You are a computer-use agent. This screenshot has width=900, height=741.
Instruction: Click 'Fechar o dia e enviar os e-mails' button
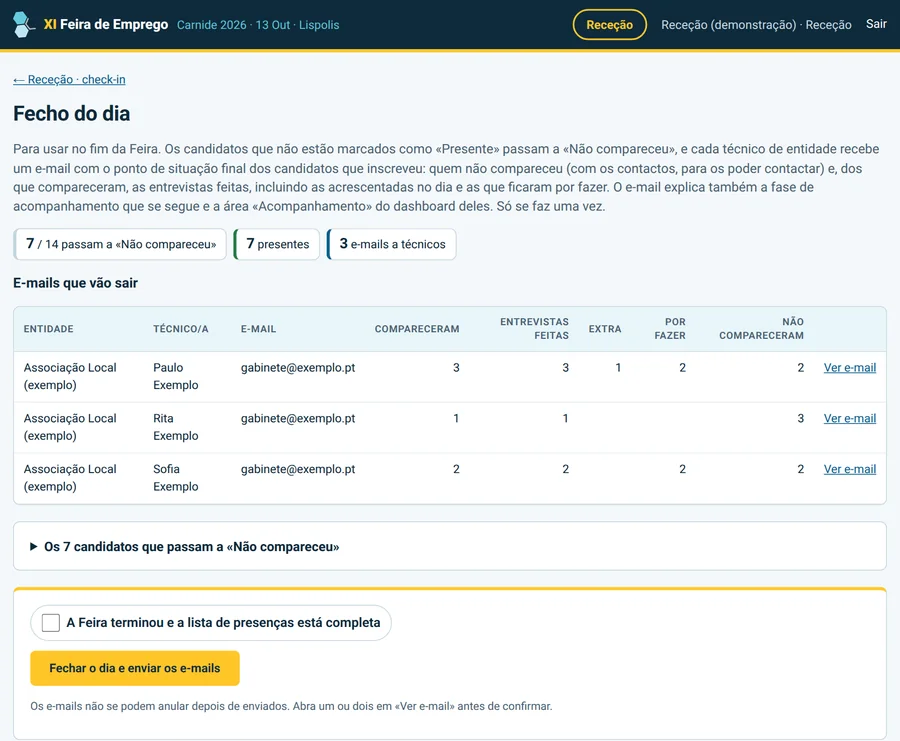click(135, 668)
